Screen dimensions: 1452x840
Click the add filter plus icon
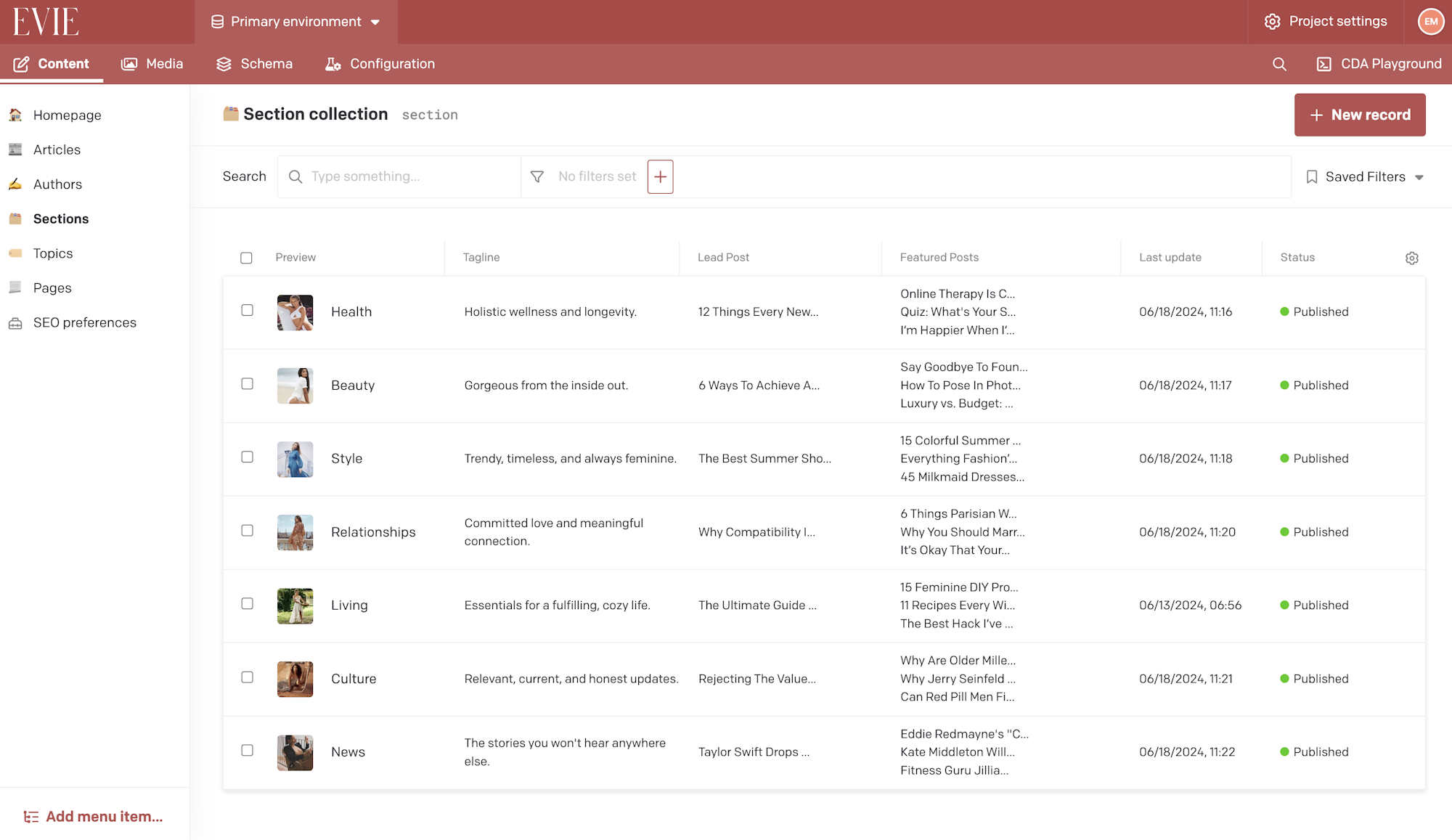[660, 176]
